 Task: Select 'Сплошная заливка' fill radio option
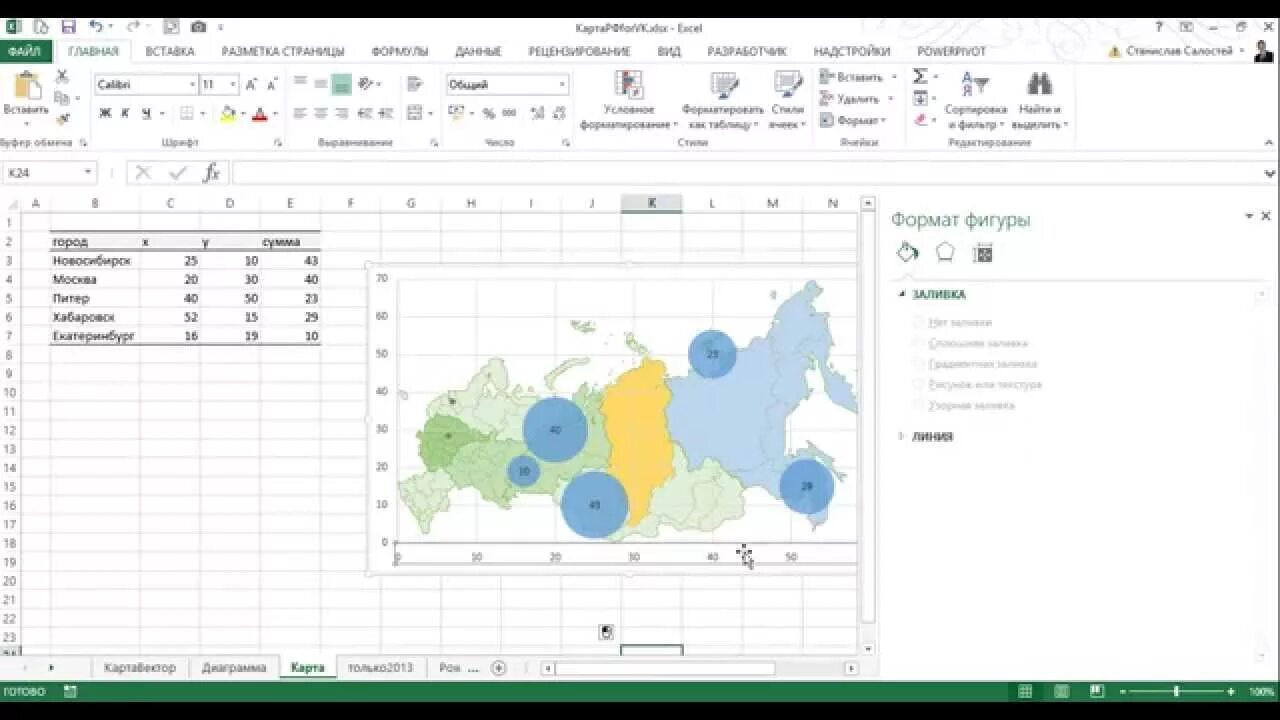point(919,343)
